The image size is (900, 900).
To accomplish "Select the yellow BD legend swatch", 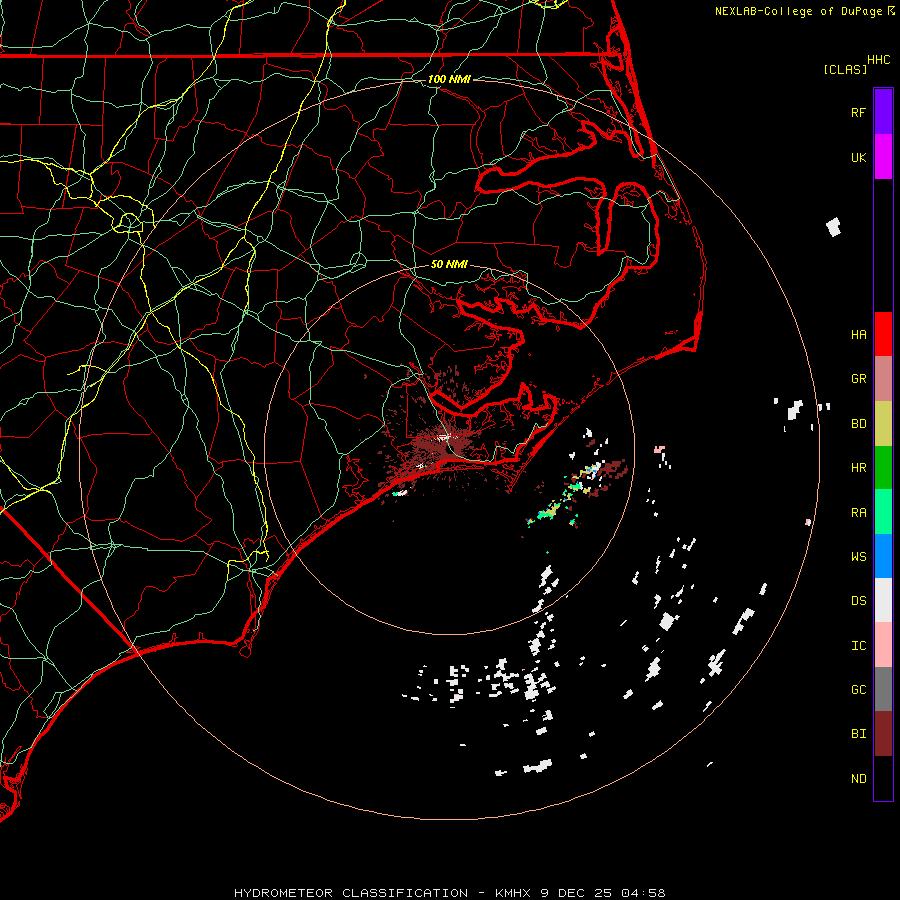I will (x=883, y=424).
